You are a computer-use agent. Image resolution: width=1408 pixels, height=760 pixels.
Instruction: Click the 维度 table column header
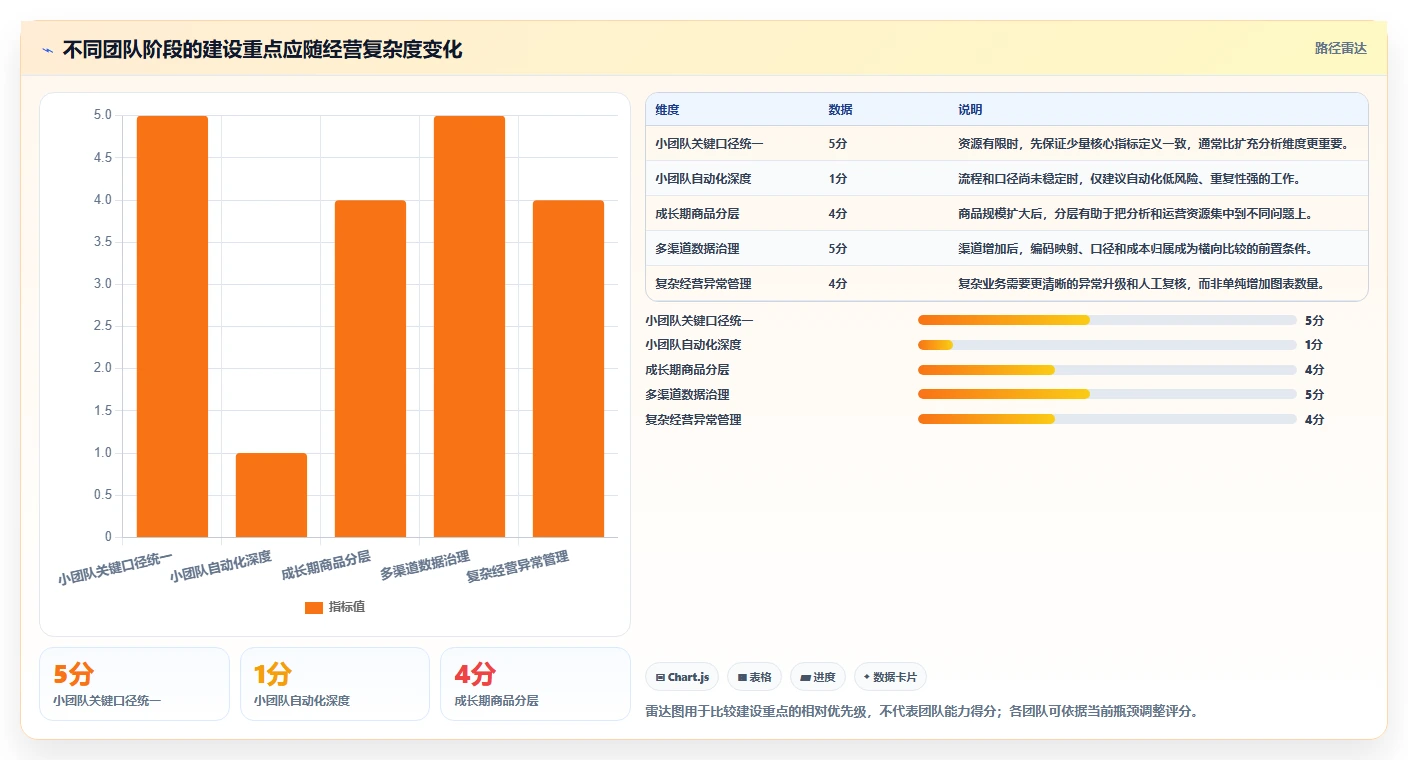click(667, 110)
